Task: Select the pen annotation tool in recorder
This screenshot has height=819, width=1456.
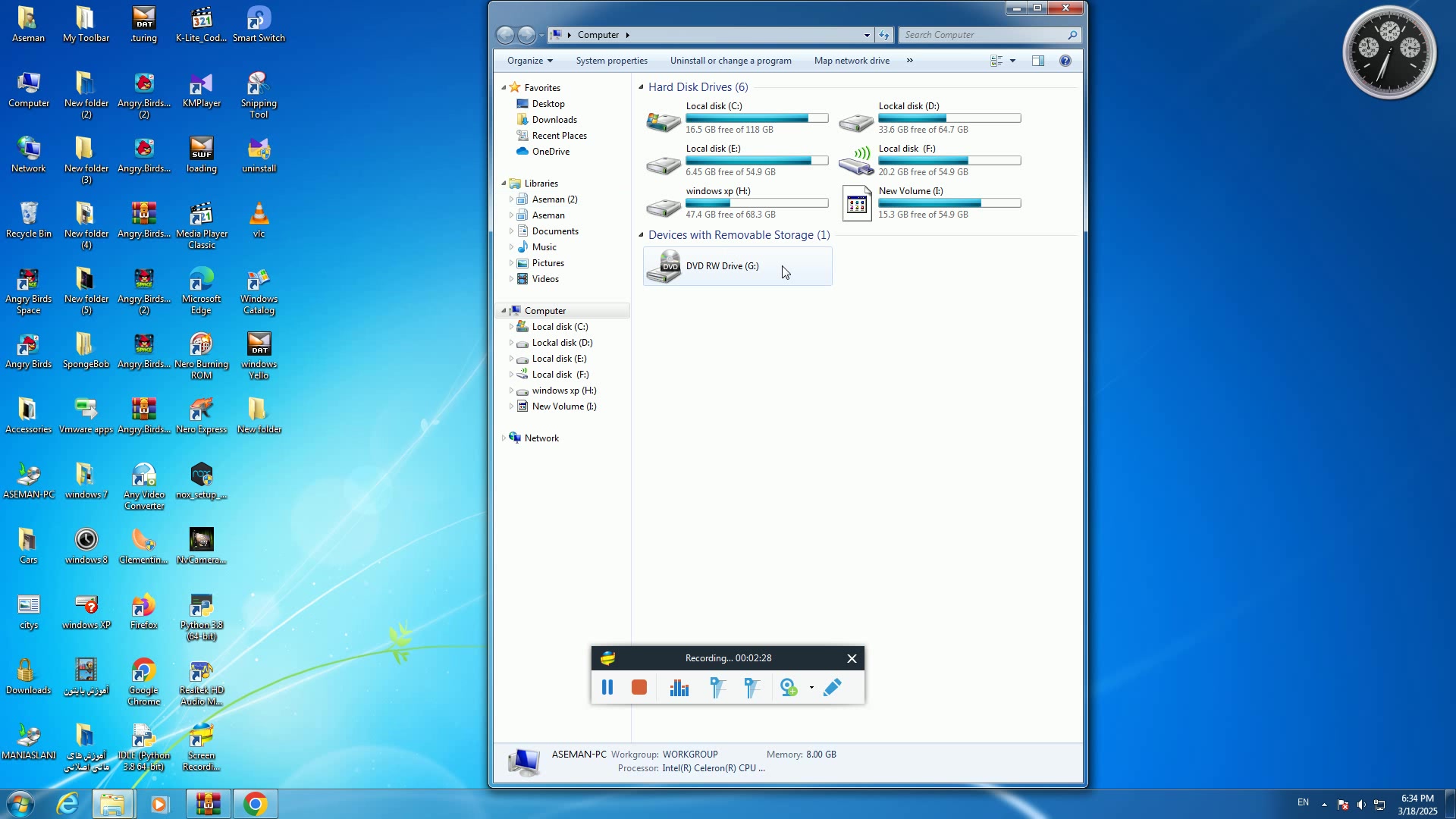Action: point(832,687)
